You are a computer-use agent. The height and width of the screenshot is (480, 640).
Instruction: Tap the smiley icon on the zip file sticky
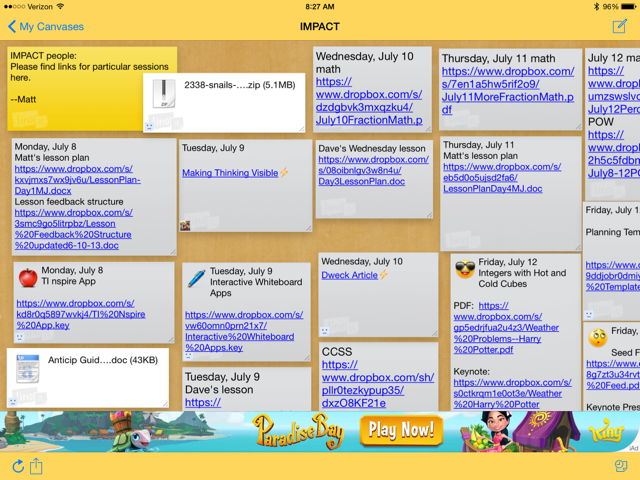coord(149,127)
